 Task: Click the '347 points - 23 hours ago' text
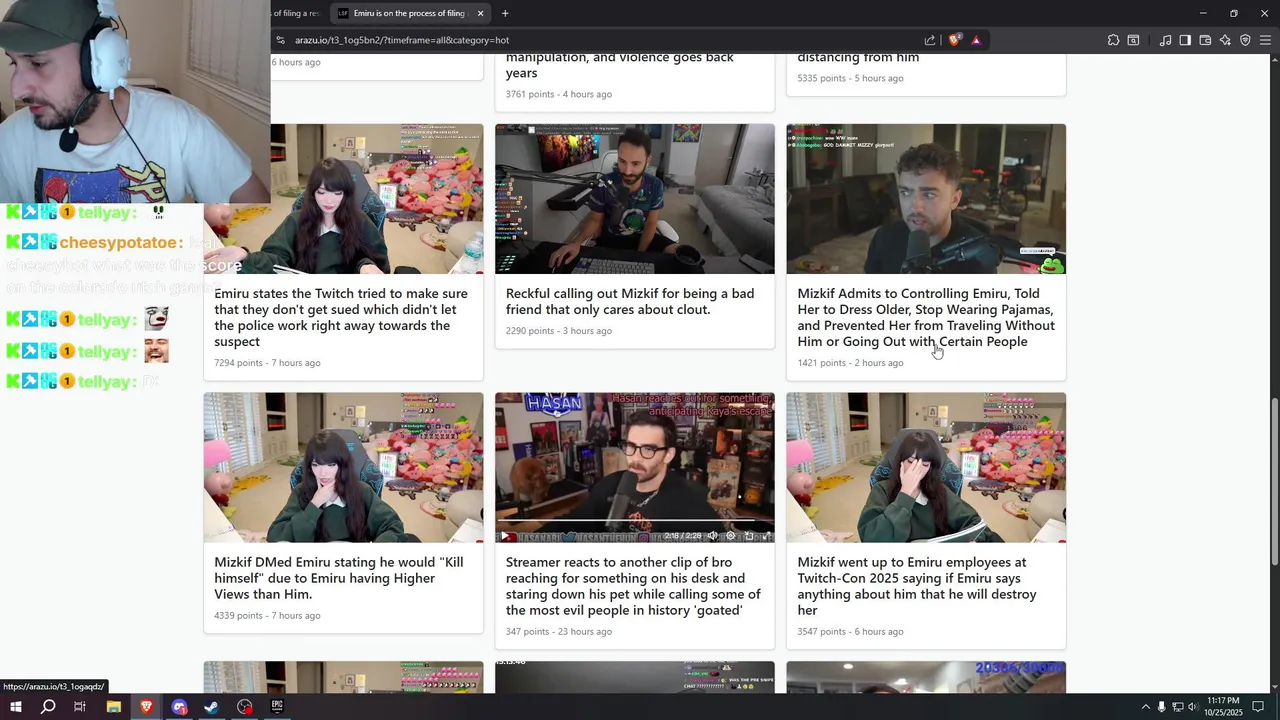[559, 632]
